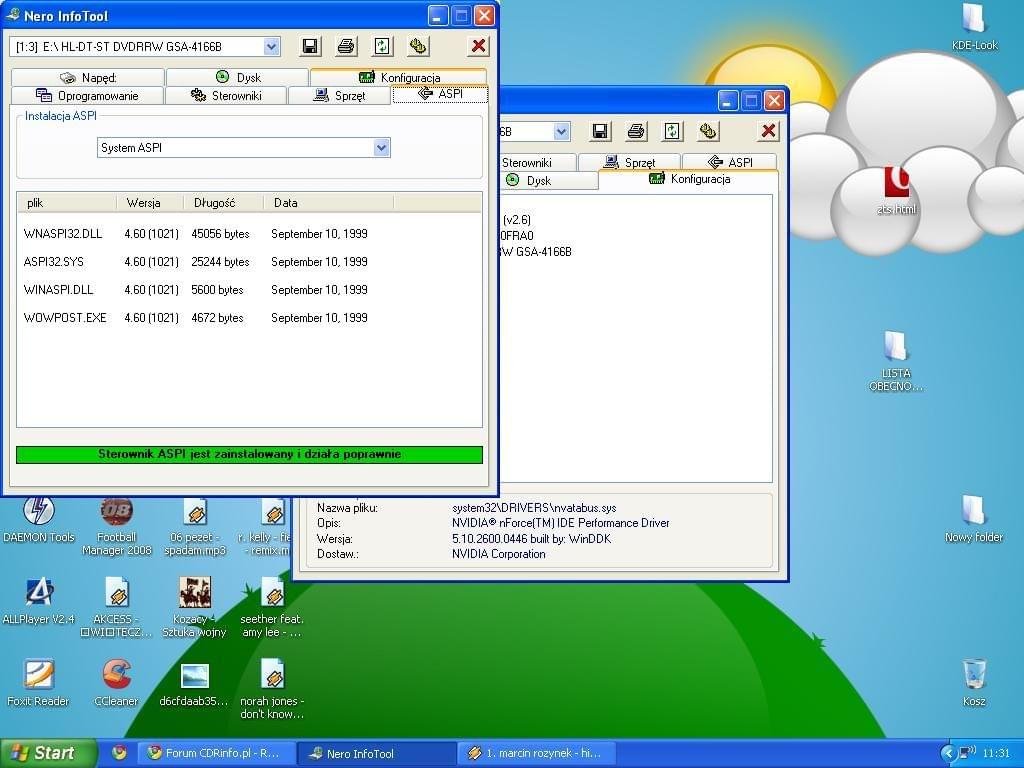The height and width of the screenshot is (768, 1024).
Task: Select the Sprzęt tab in back InfoTool window
Action: click(x=630, y=162)
